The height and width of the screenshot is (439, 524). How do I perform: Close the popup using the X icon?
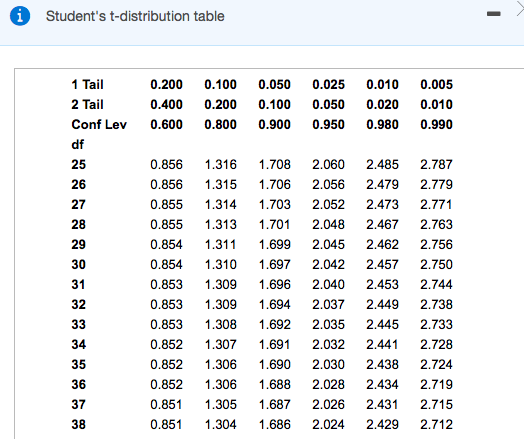click(x=520, y=10)
